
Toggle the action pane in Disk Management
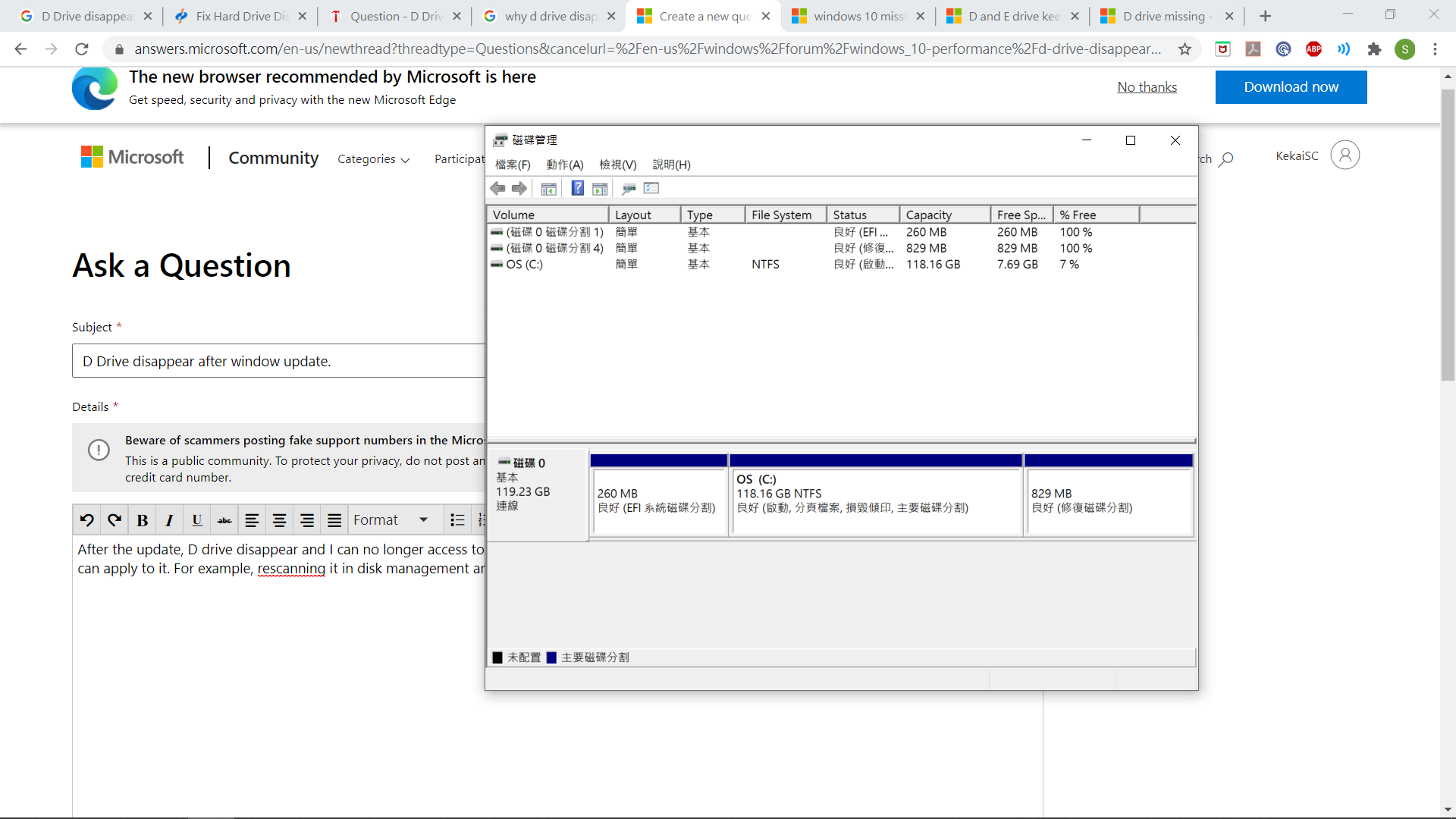click(600, 188)
